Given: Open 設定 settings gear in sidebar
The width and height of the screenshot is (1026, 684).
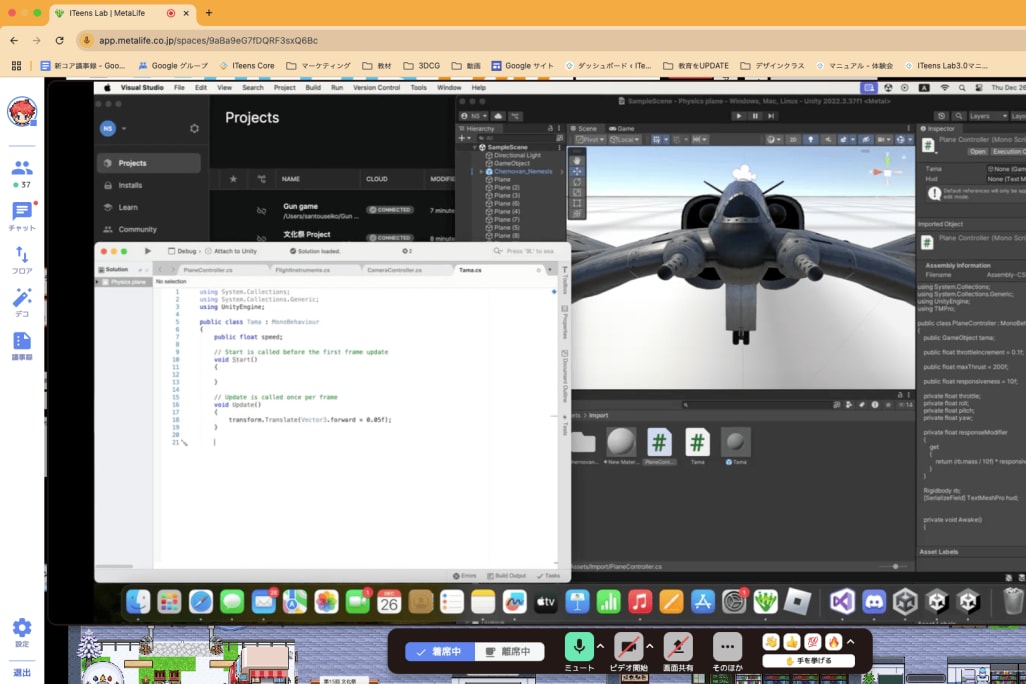Looking at the screenshot, I should [x=22, y=628].
